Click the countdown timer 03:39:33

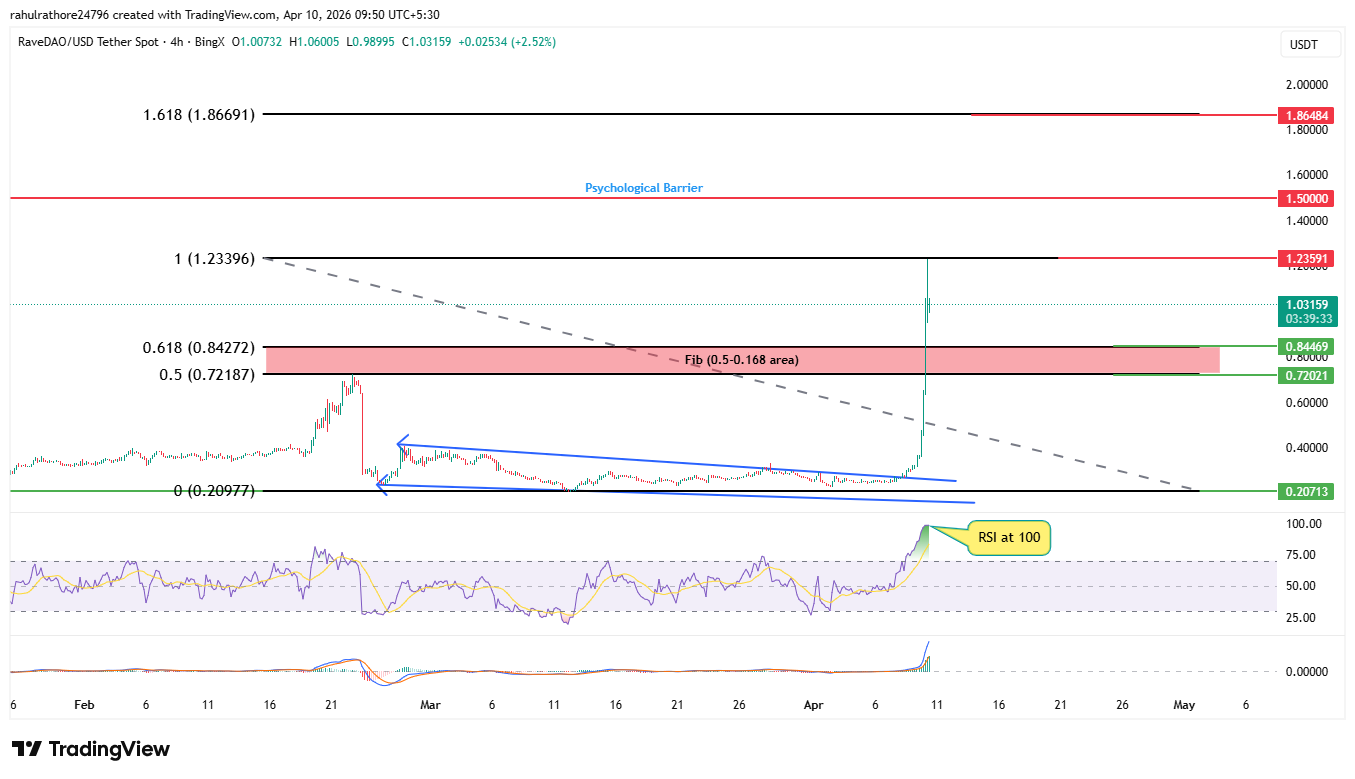pyautogui.click(x=1310, y=317)
